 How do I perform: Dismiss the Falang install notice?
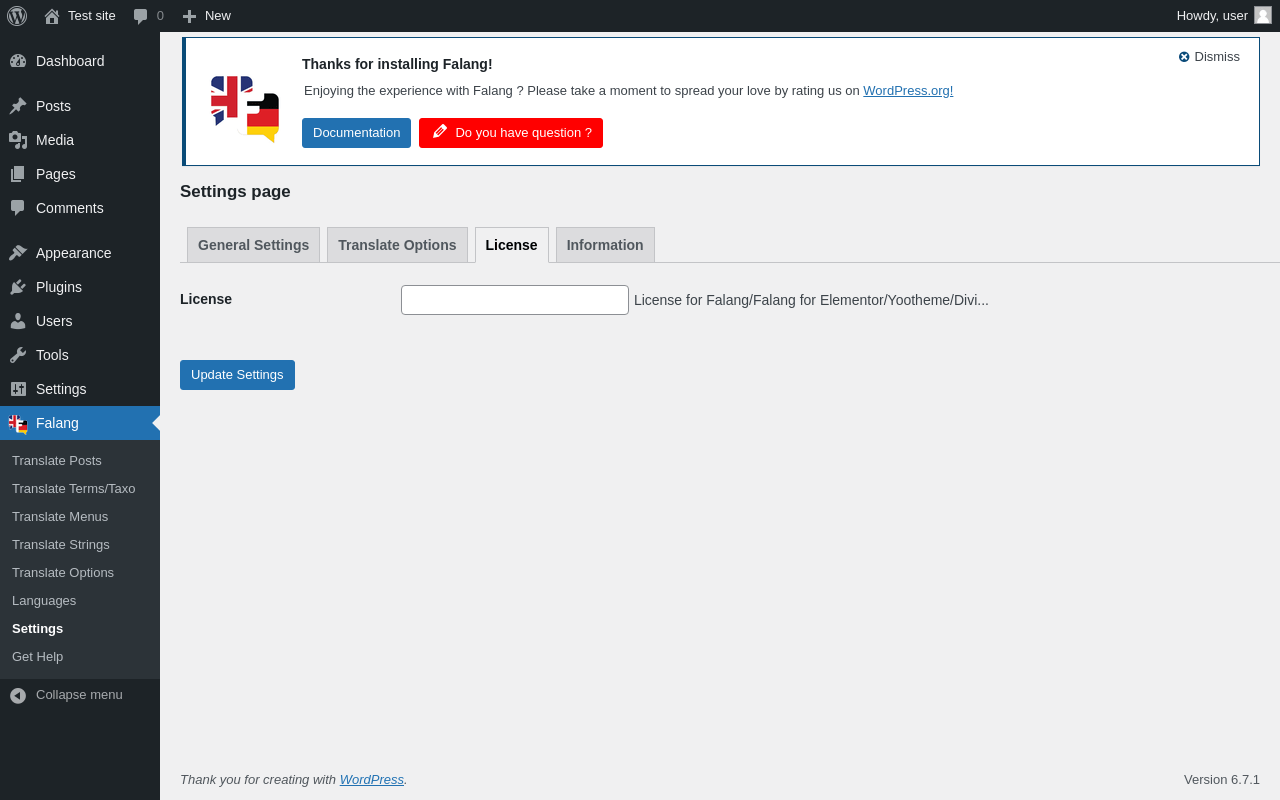point(1209,57)
